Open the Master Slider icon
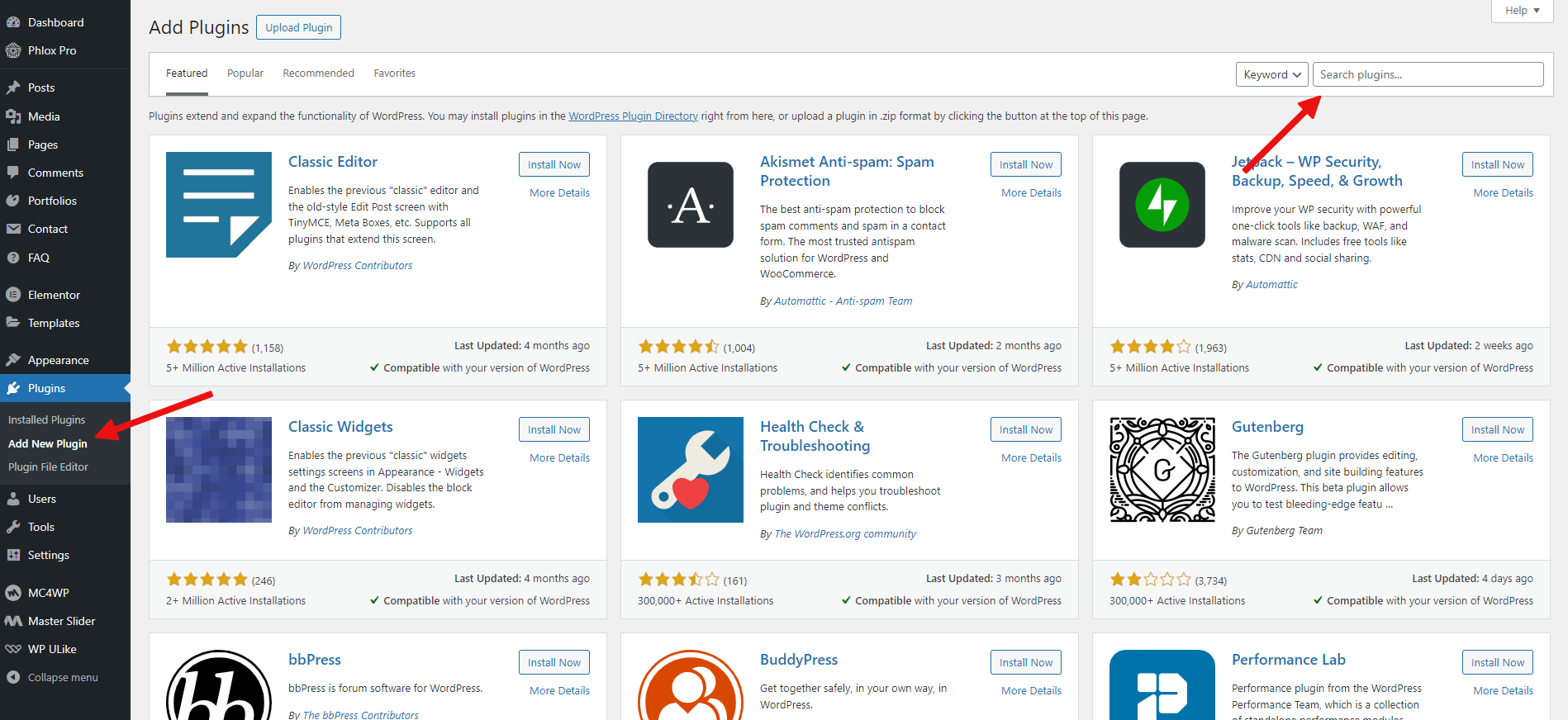1568x720 pixels. coord(13,621)
